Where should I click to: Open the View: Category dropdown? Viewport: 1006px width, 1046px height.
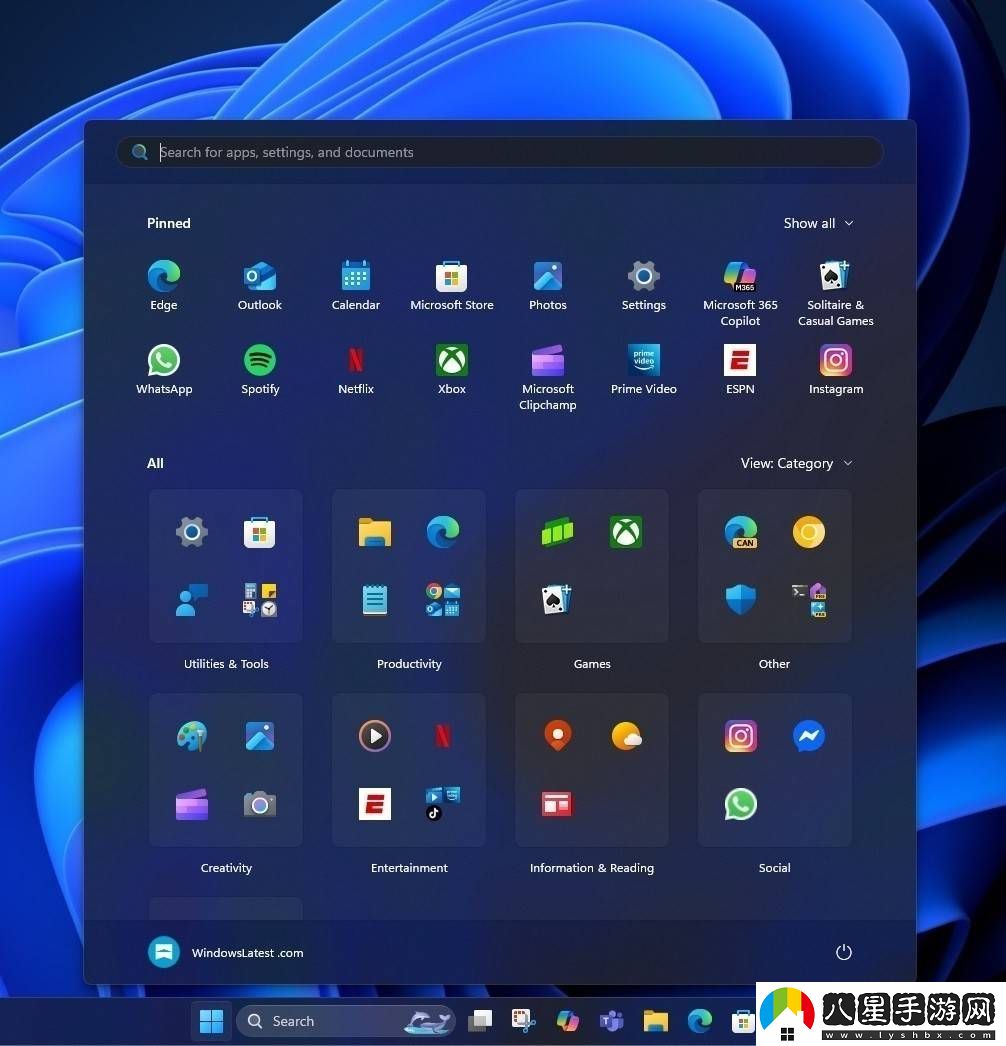click(796, 463)
